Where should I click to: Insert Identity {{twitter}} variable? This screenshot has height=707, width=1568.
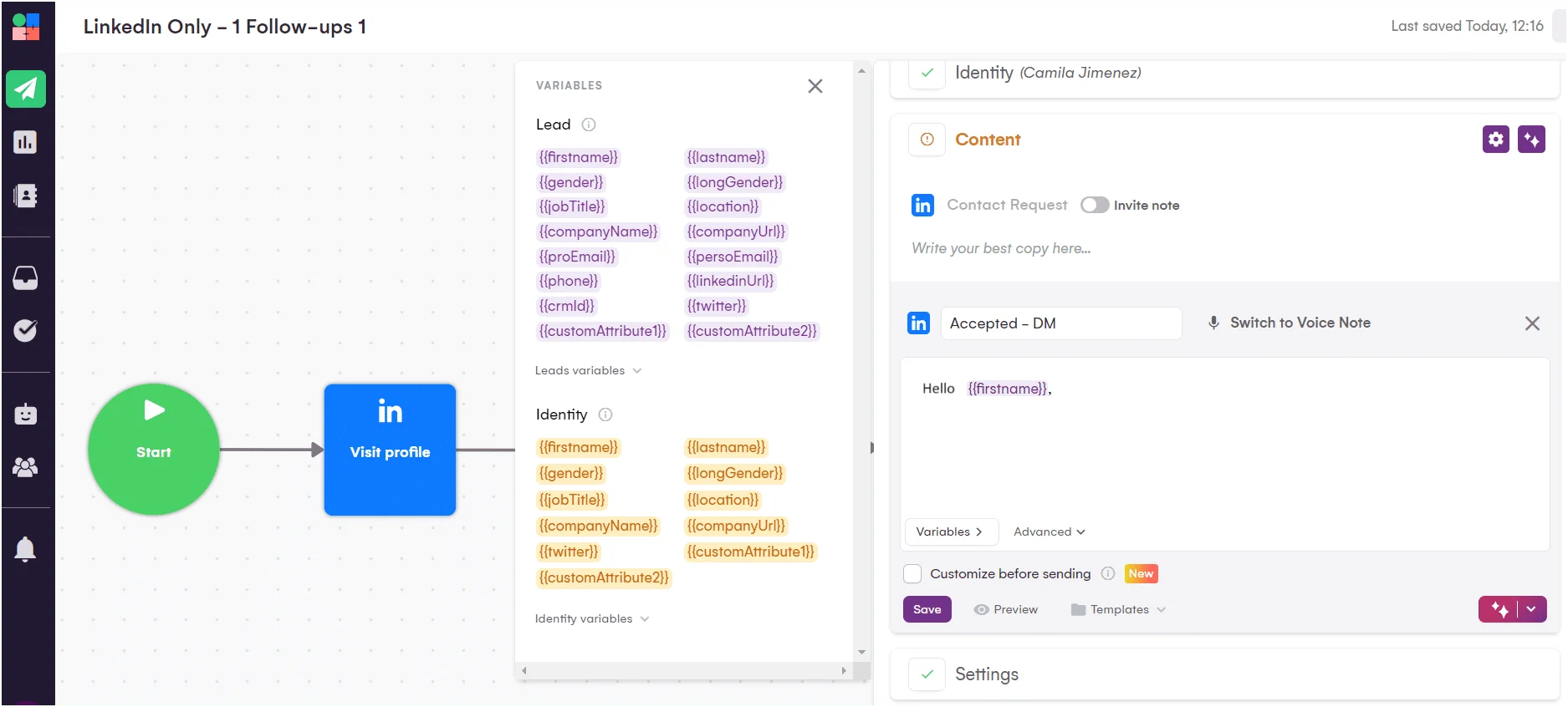click(569, 552)
